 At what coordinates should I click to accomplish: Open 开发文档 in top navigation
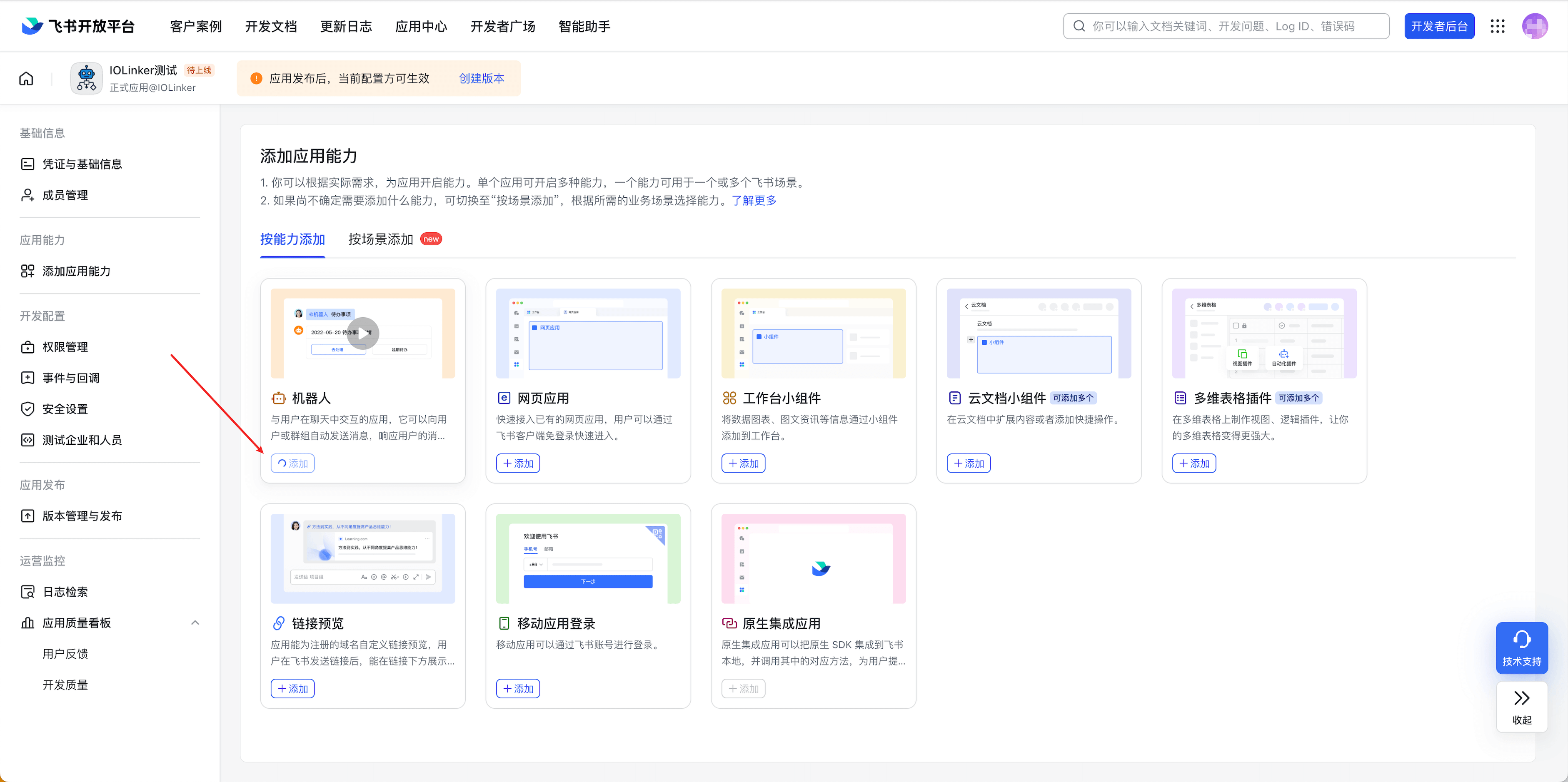pyautogui.click(x=271, y=26)
